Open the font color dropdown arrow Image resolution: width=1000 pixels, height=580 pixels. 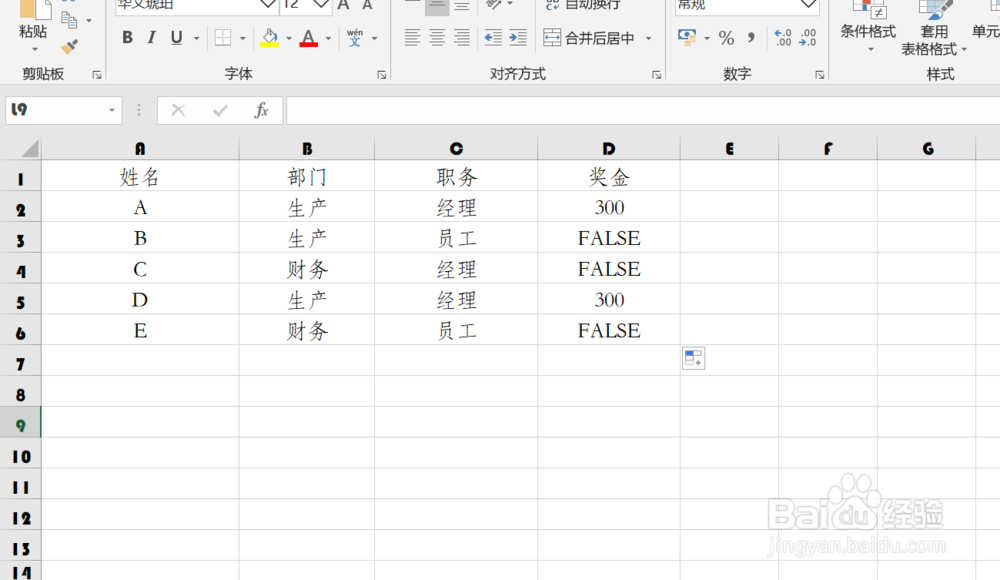click(x=328, y=38)
